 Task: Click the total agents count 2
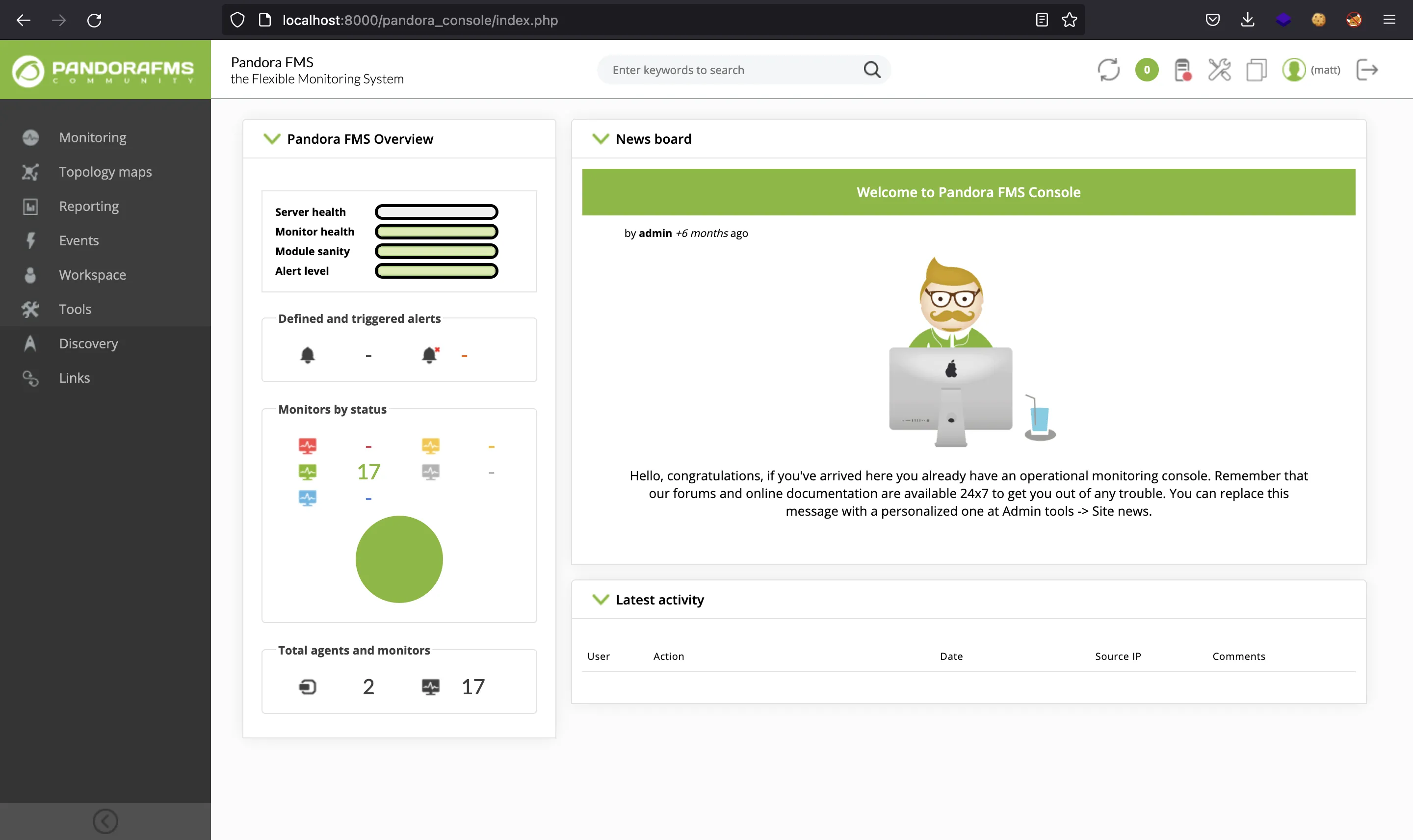368,687
